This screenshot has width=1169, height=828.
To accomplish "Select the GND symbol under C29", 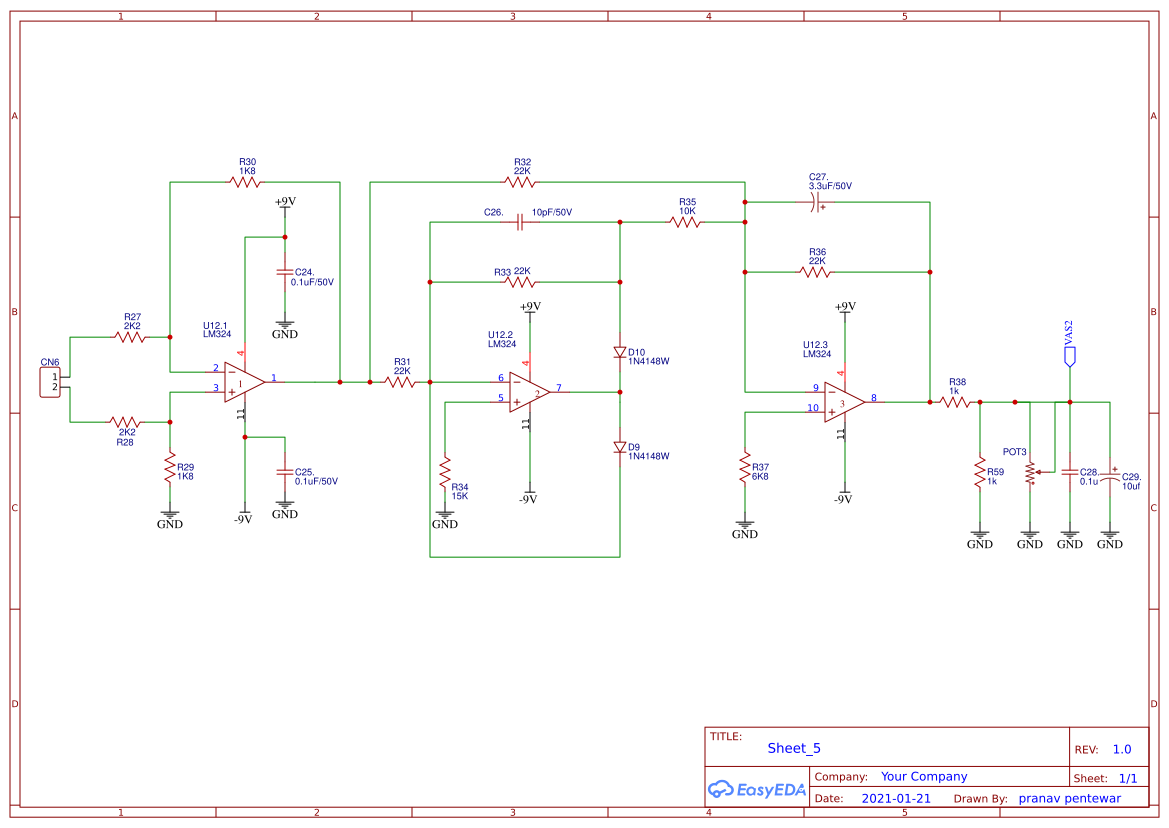I will [1109, 539].
